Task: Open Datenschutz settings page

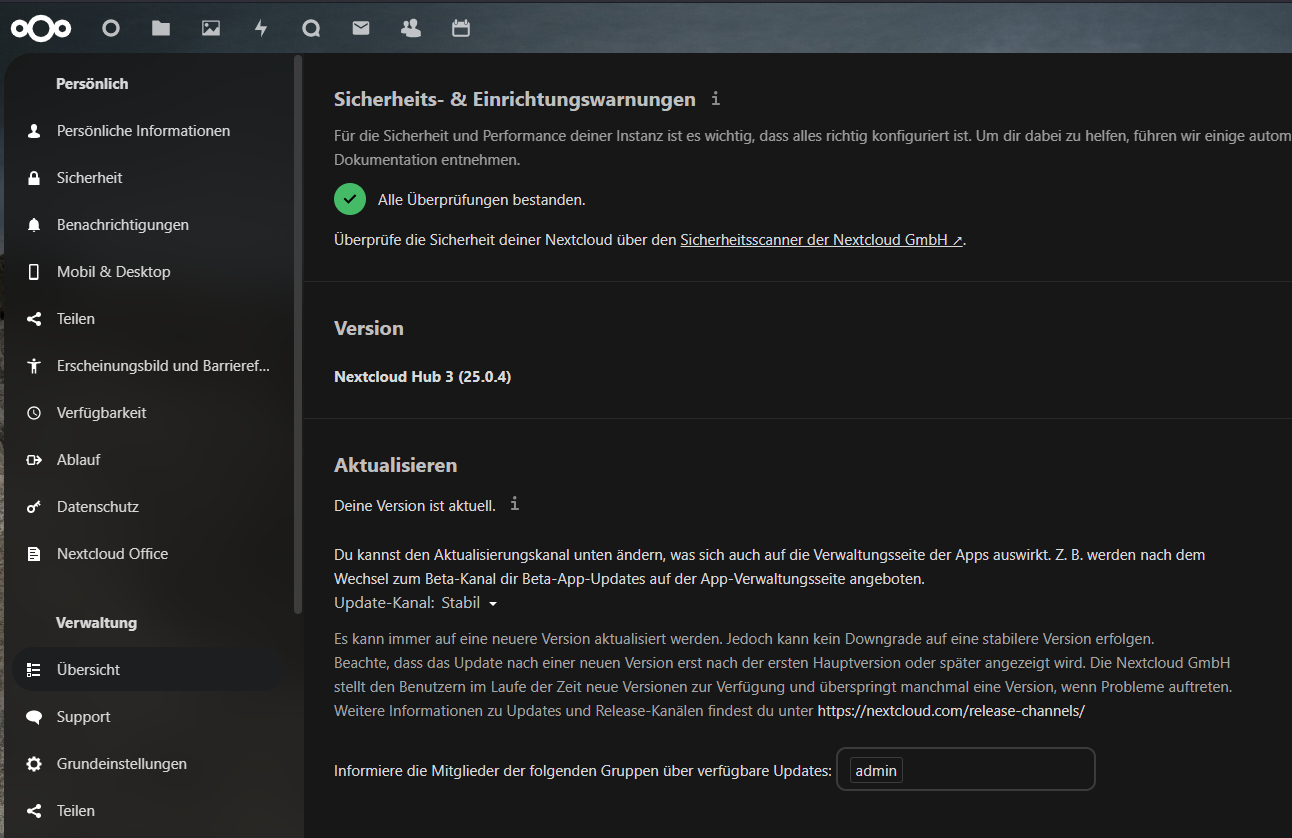Action: point(148,507)
